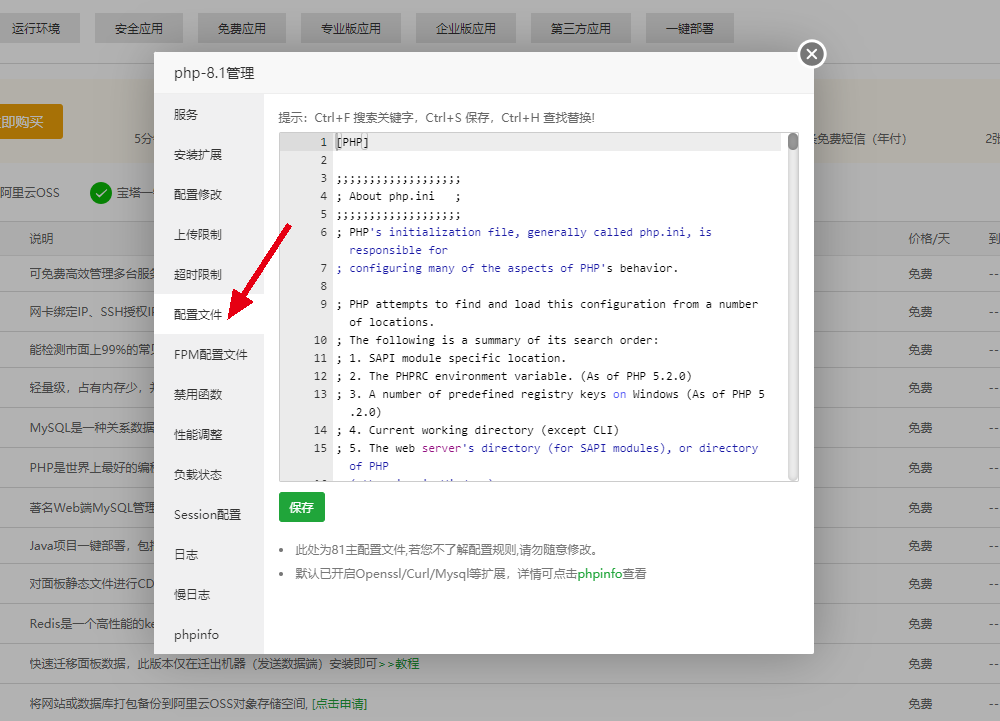Viewport: 1000px width, 721px height.
Task: Open 禁用函数 section
Action: pyautogui.click(x=198, y=395)
